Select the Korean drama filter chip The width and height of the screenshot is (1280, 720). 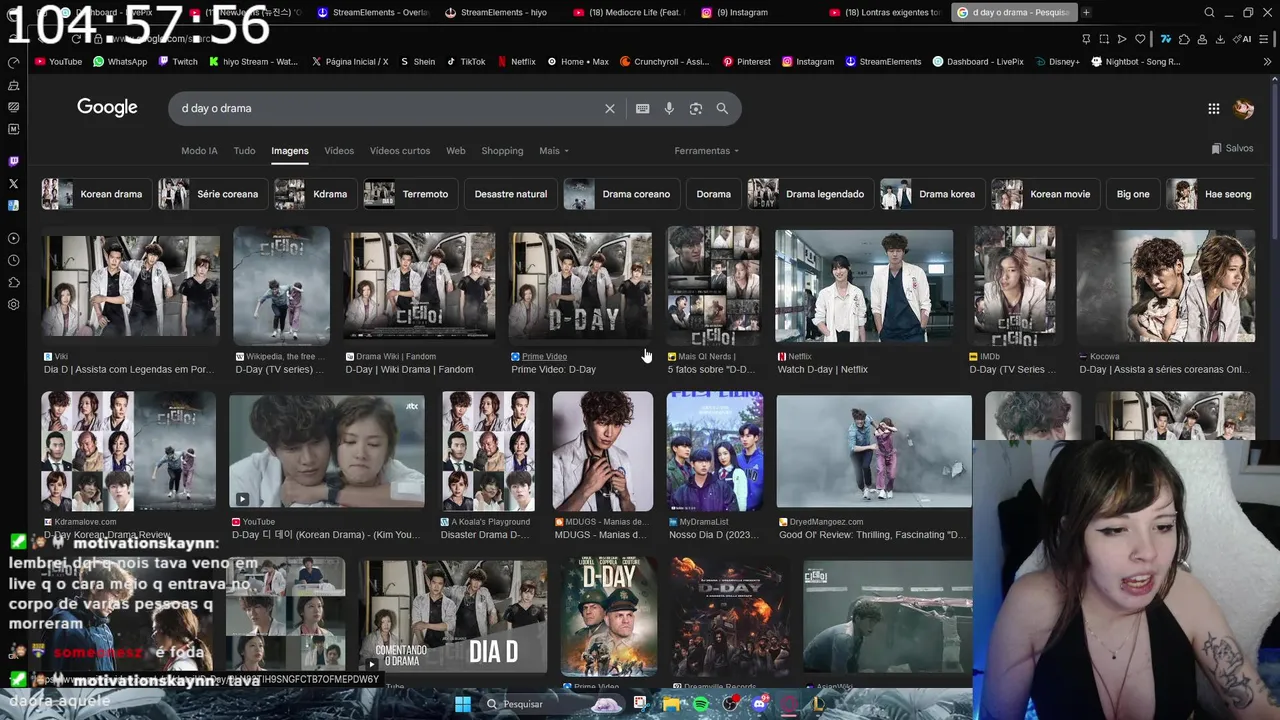pos(96,194)
